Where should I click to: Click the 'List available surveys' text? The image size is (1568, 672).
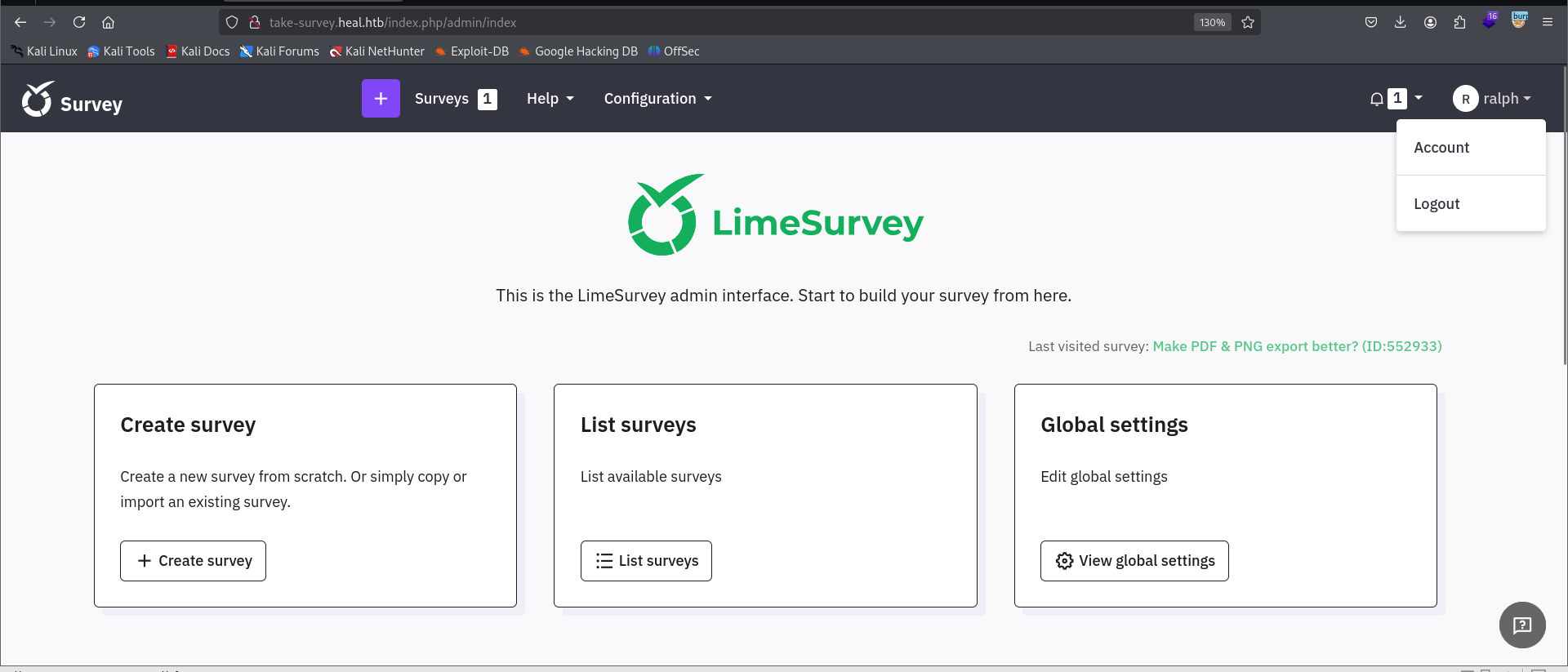651,477
